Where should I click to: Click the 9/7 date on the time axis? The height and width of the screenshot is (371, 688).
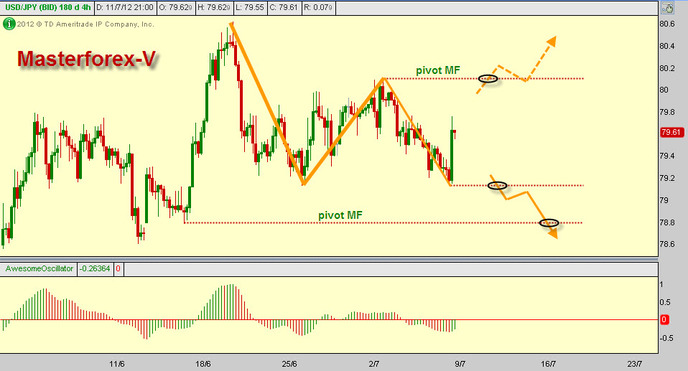(x=460, y=364)
